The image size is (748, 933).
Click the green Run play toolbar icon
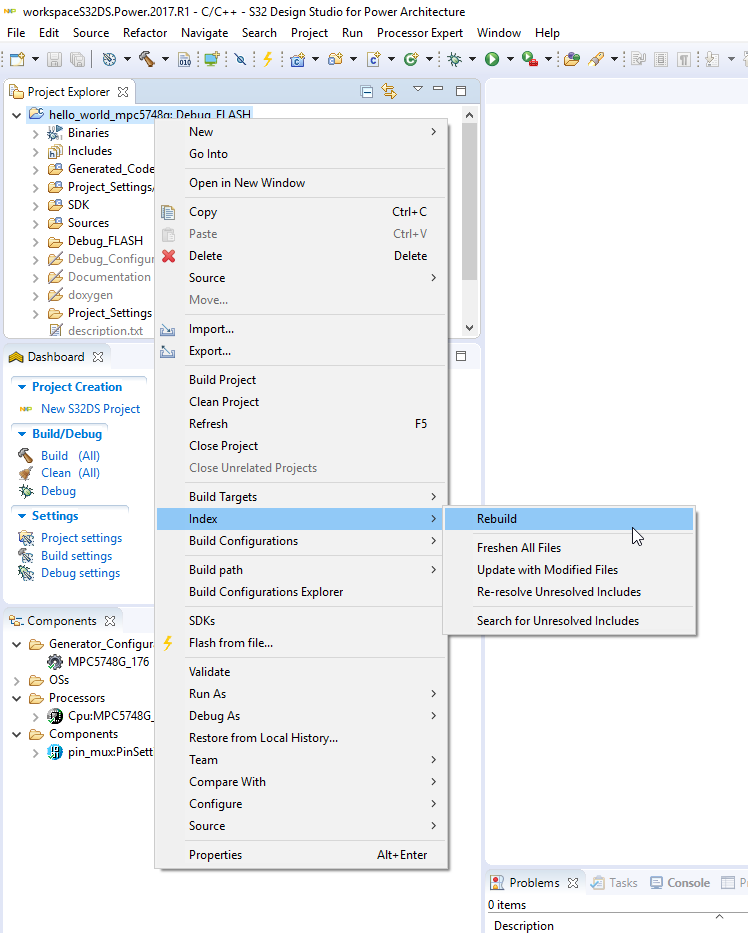492,59
